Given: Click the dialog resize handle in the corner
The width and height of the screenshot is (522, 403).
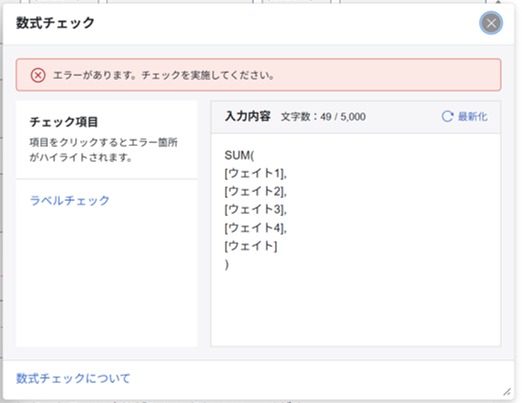Looking at the screenshot, I should 507,392.
